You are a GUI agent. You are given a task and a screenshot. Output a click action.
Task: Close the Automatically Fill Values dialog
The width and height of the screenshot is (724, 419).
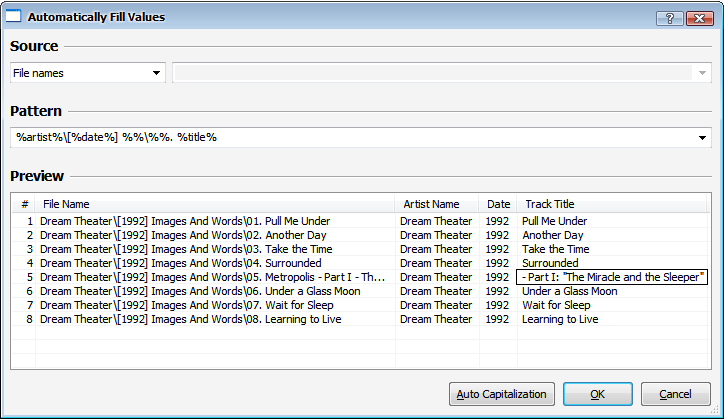point(700,18)
